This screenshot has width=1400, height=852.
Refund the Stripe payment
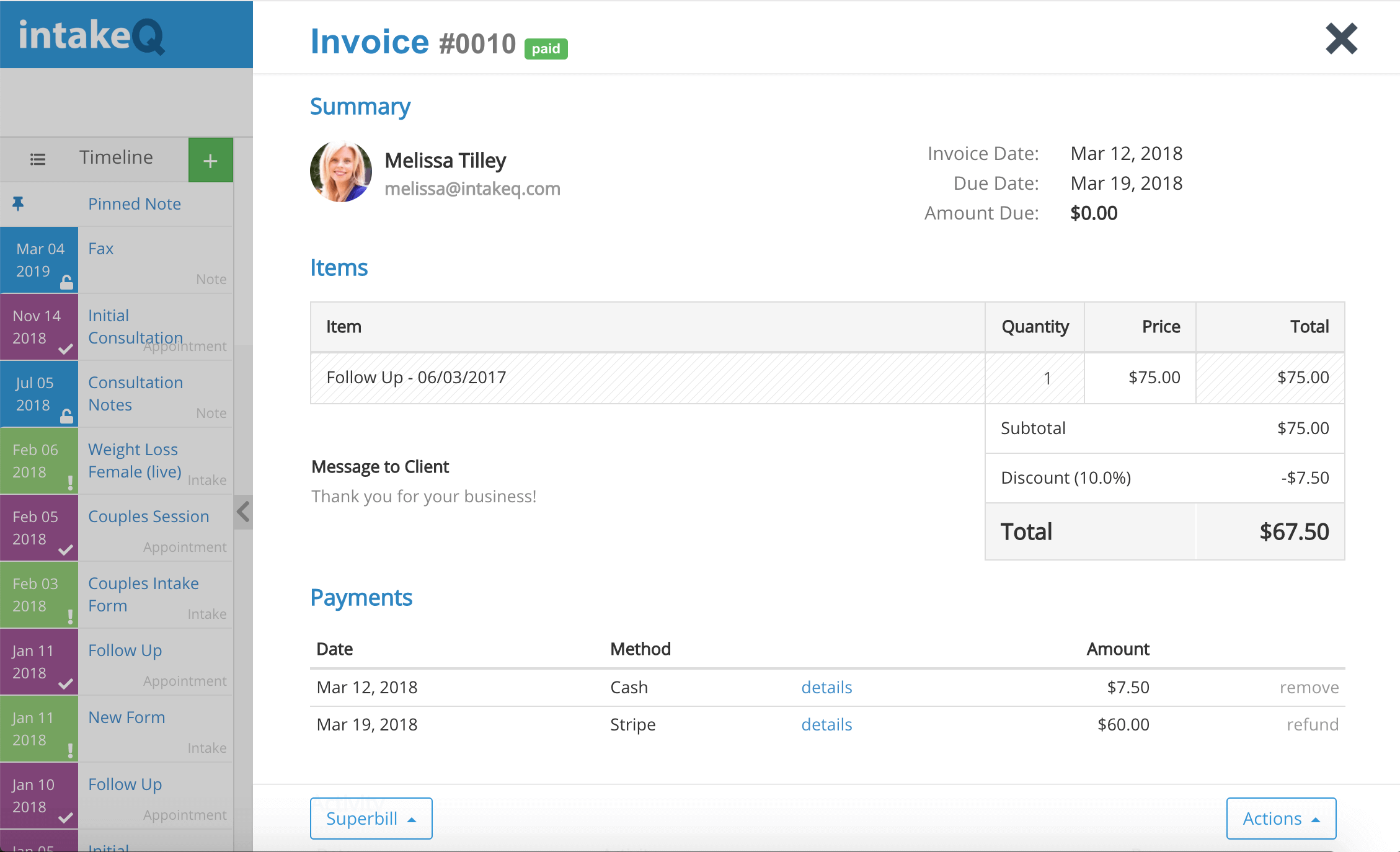click(x=1311, y=724)
